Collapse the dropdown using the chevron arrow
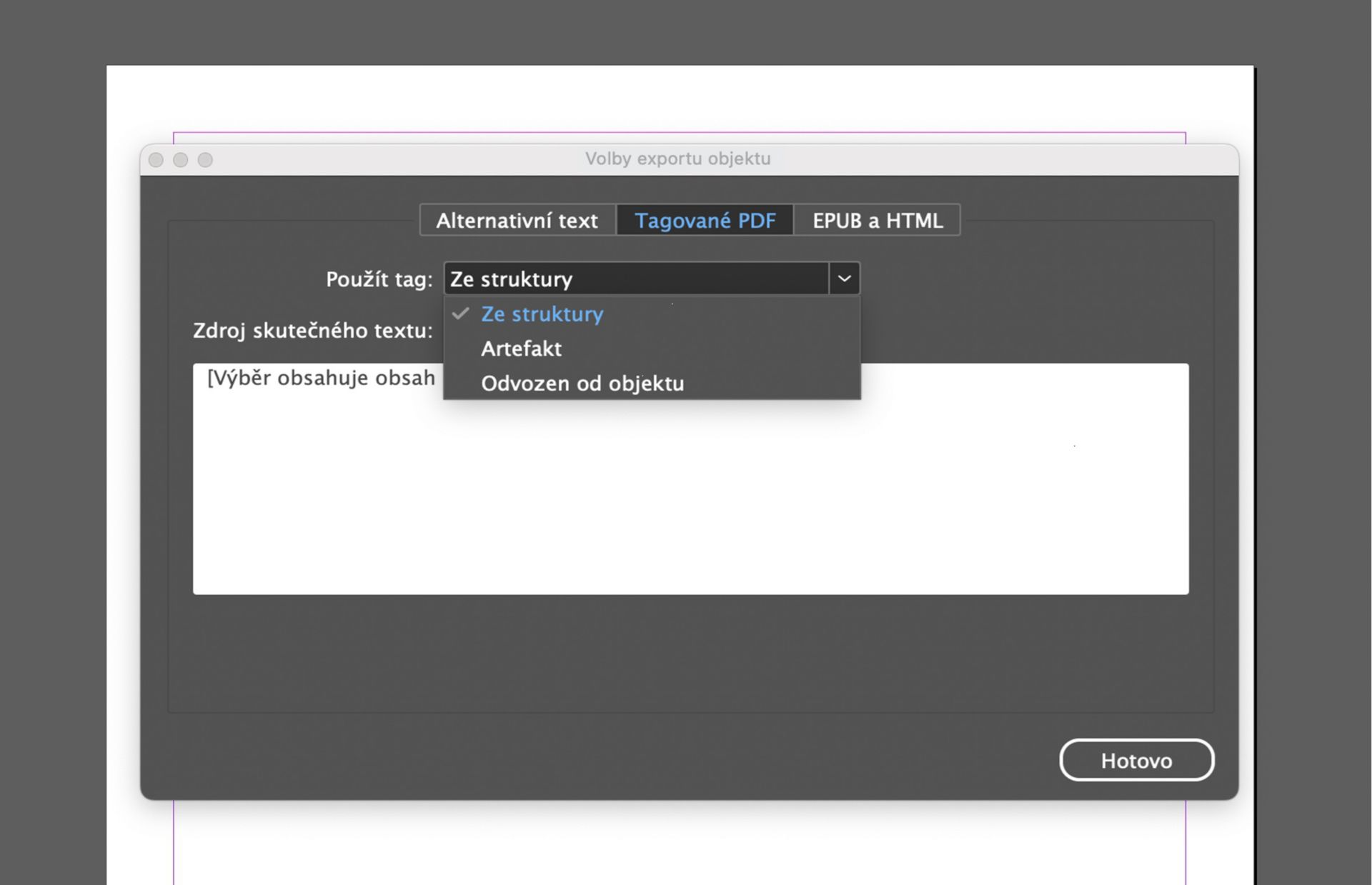The width and height of the screenshot is (1372, 885). [844, 279]
